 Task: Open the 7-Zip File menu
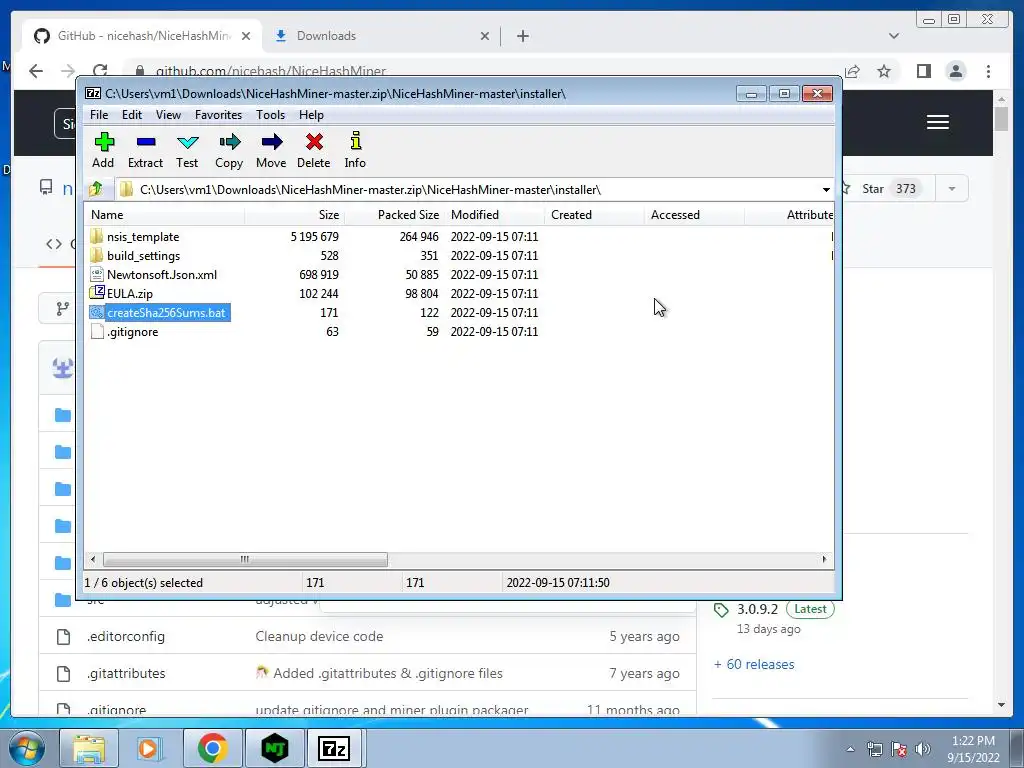pos(99,115)
